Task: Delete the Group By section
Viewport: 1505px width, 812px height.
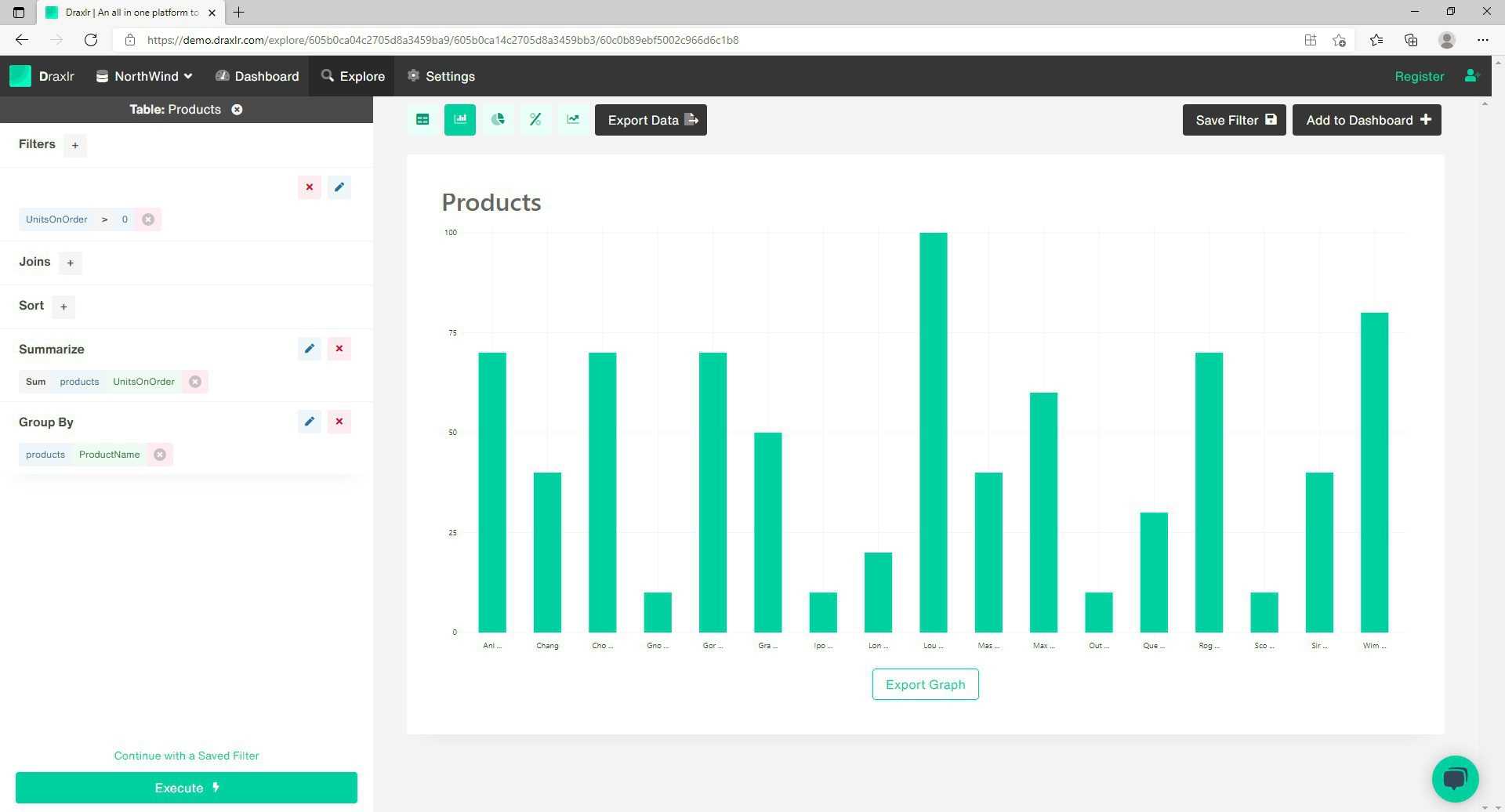Action: coord(339,422)
